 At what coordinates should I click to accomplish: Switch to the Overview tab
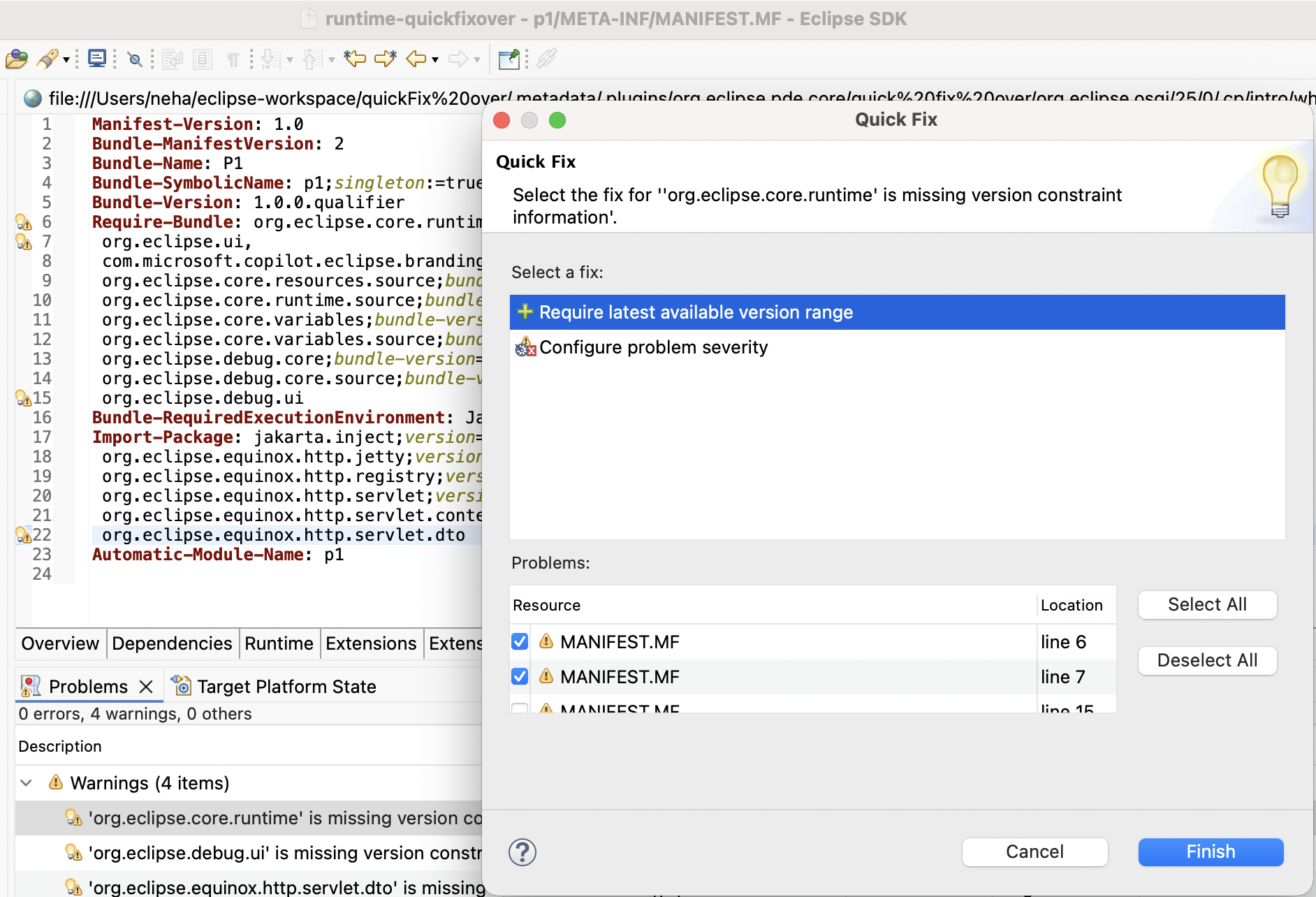pos(60,643)
